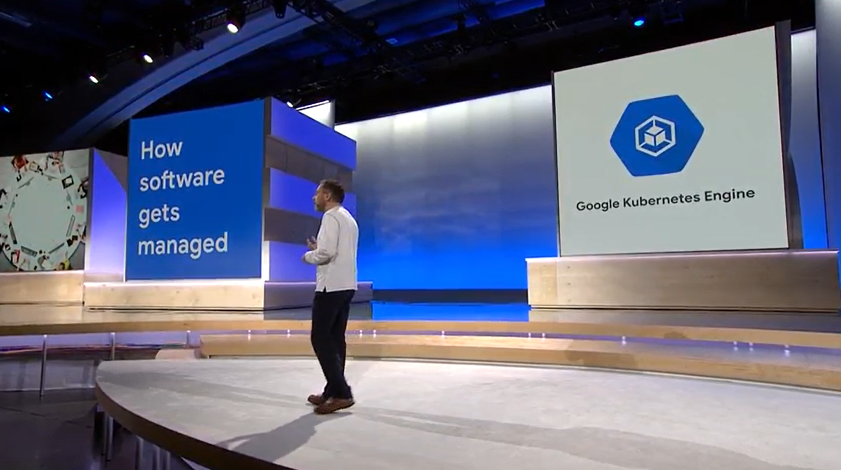The height and width of the screenshot is (470, 841).
Task: Click the 'Google Kubernetes Engine' caption text
Action: coord(665,200)
